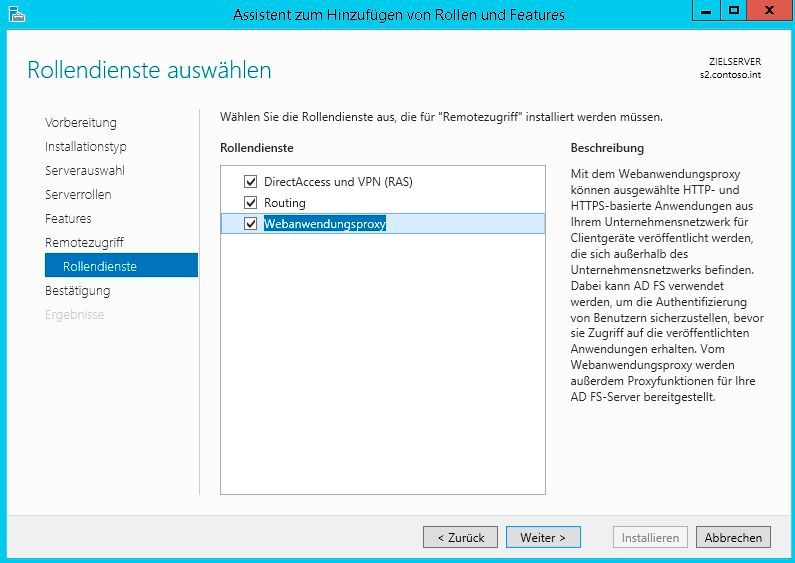
Task: Select the highlighted Rollendienste step
Action: tap(121, 265)
